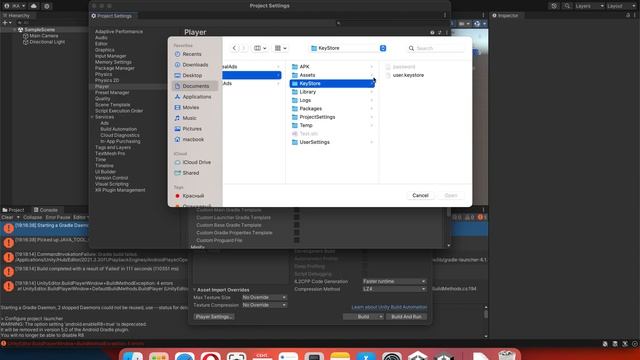Open Learn about Unity Build Automation link
640x360 pixels.
(x=389, y=307)
